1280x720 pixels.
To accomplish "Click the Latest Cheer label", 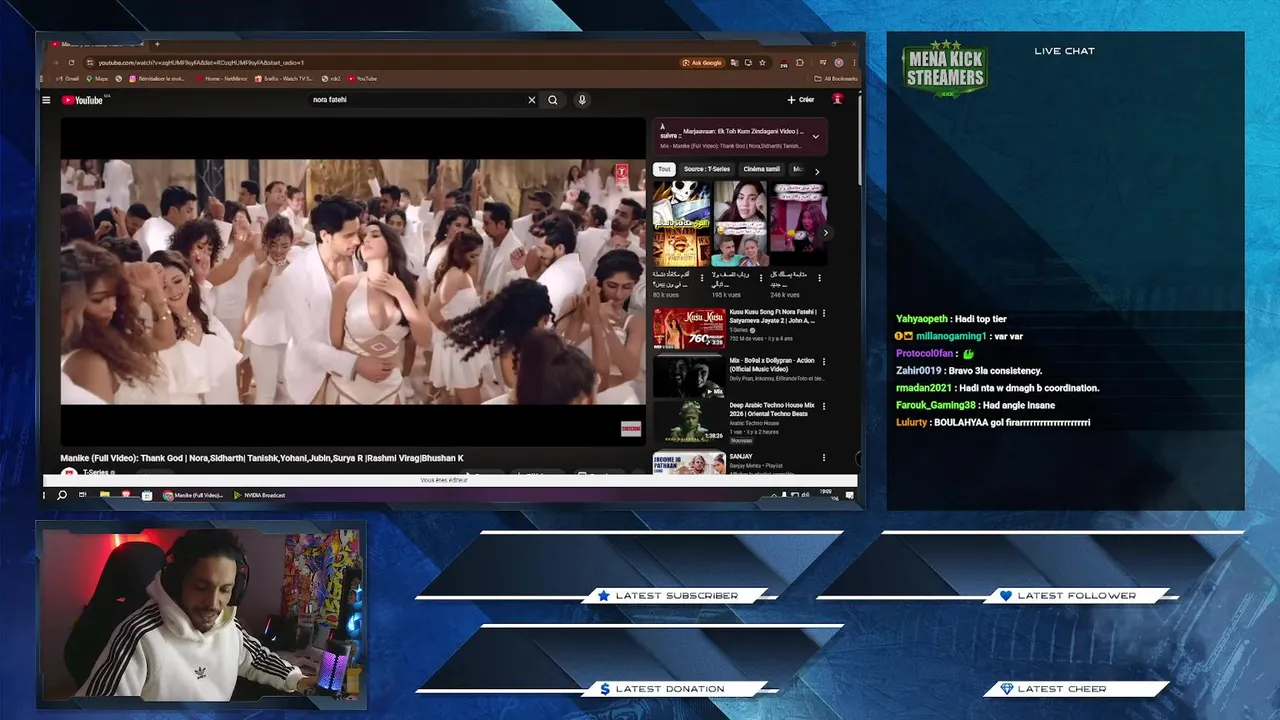I will pos(1062,689).
